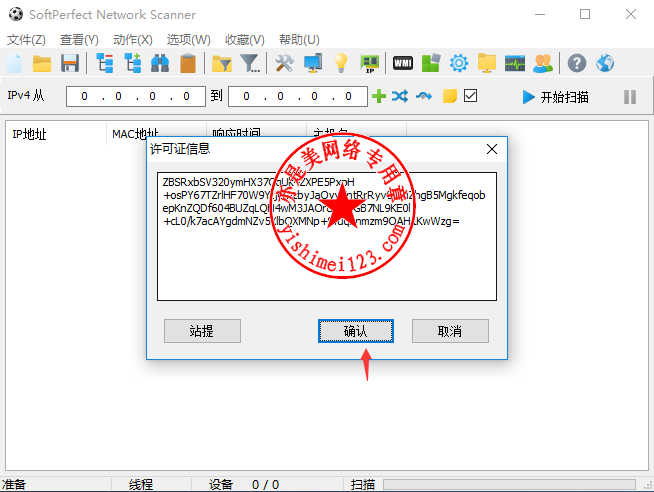Click the blue curved arrow auto-detect icon
Viewport: 654px width, 492px height.
coord(424,96)
